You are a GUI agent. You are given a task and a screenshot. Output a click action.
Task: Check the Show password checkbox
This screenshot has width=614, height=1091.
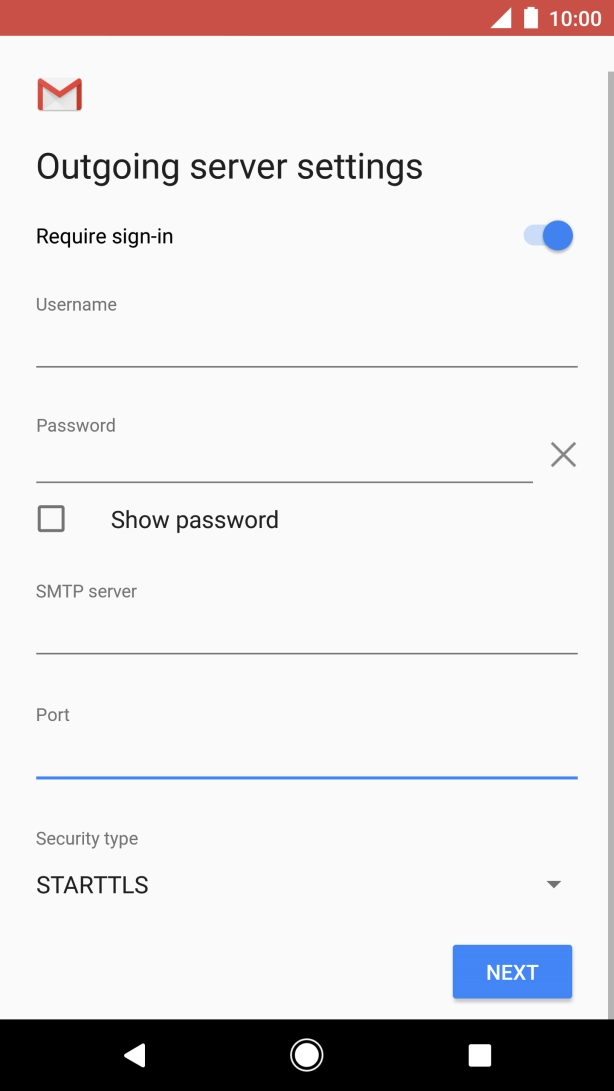(x=51, y=519)
